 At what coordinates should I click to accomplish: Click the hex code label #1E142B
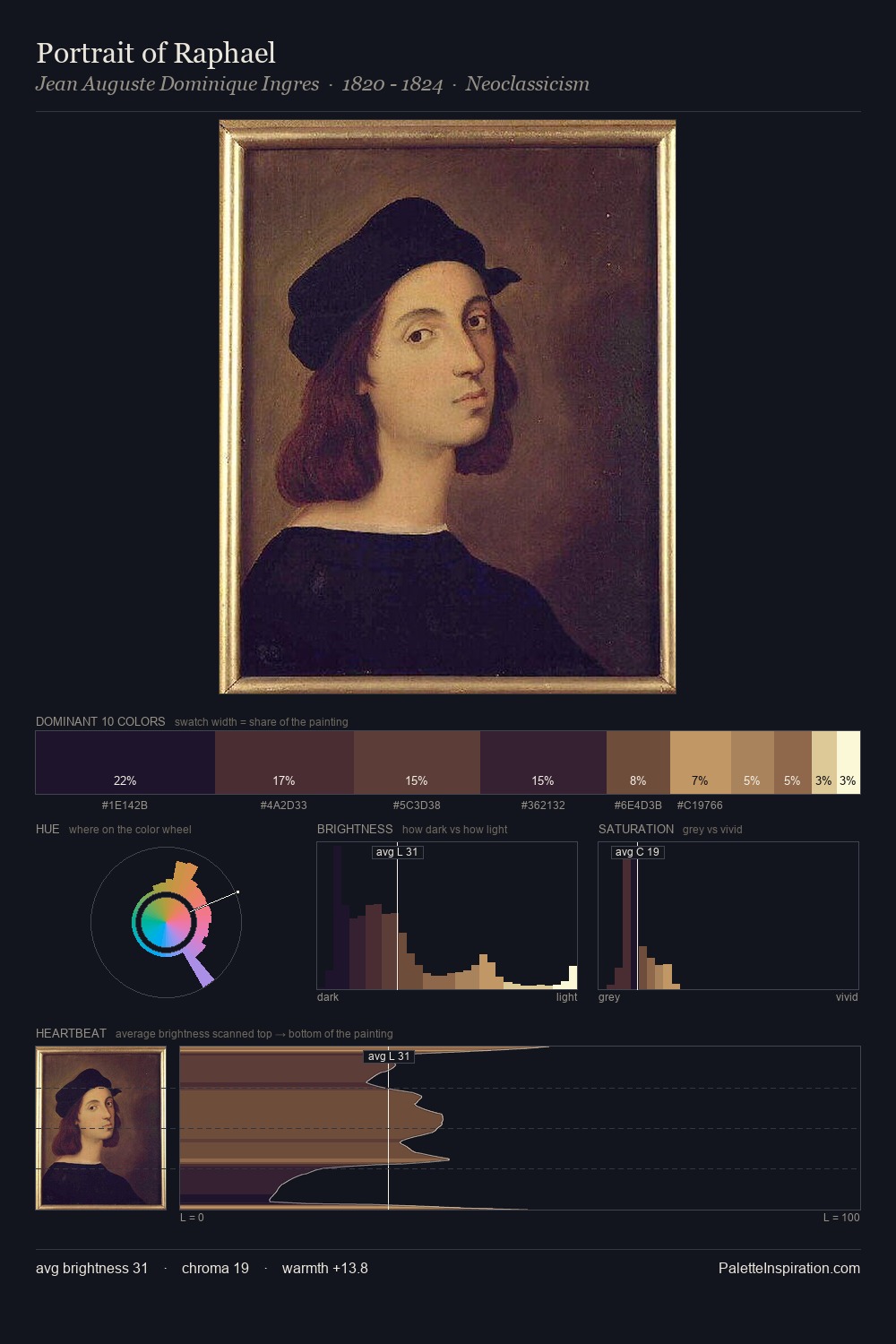125,806
